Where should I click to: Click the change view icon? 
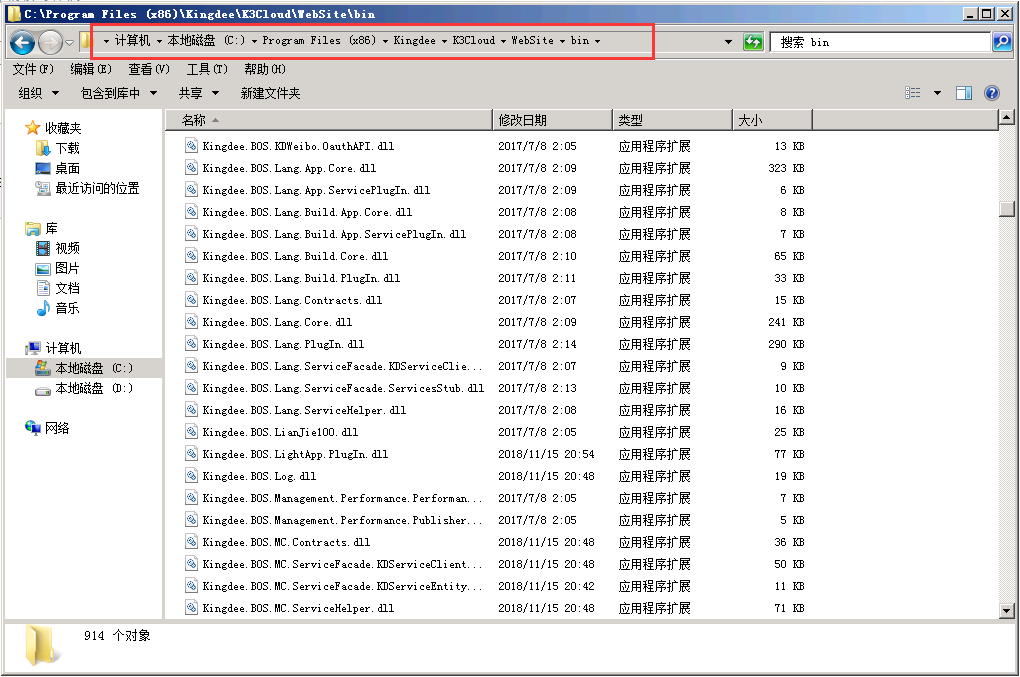pyautogui.click(x=913, y=93)
